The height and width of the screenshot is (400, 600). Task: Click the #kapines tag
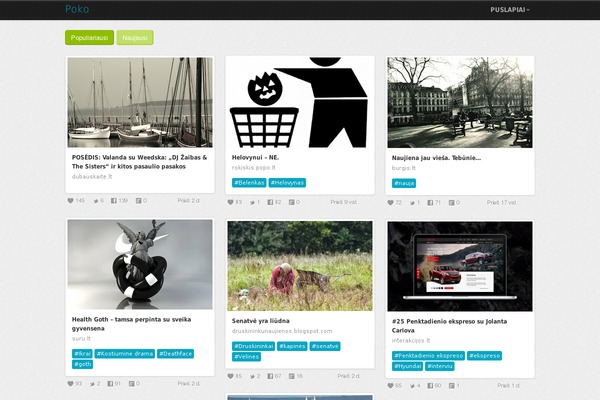292,346
